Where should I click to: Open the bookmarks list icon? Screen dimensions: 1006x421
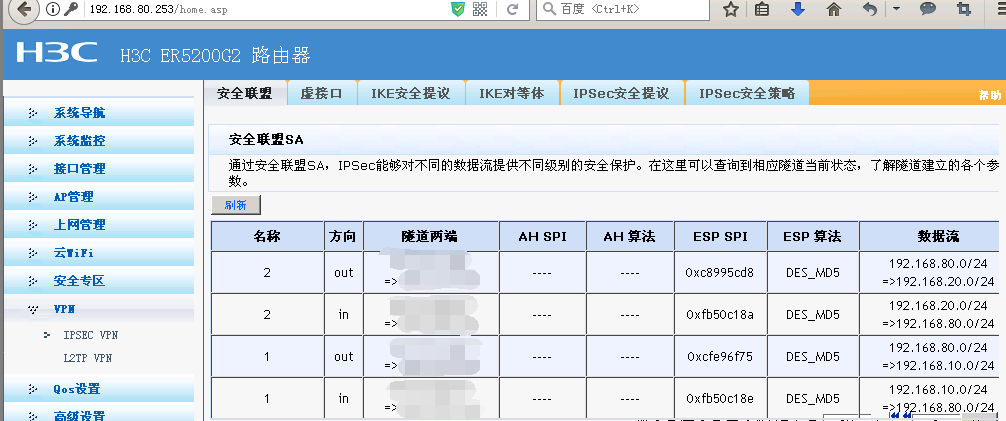click(762, 9)
